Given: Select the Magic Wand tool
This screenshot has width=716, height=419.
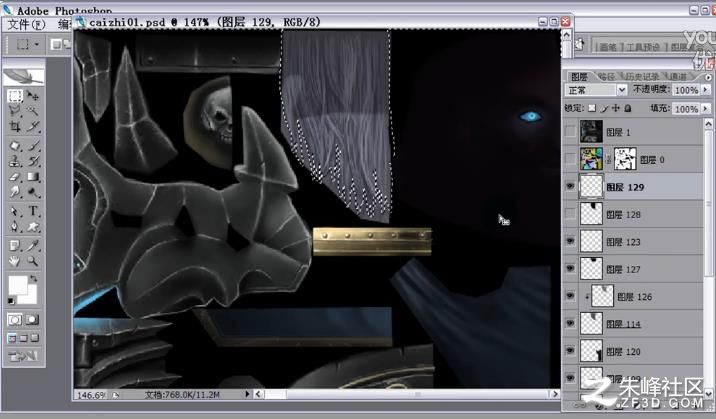Looking at the screenshot, I should tap(32, 110).
